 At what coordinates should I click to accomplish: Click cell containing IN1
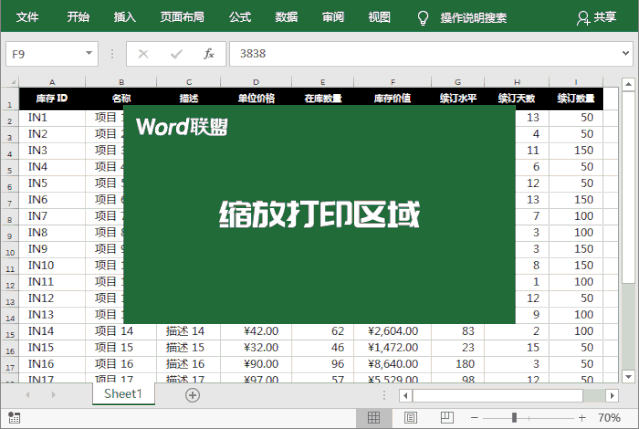click(52, 118)
